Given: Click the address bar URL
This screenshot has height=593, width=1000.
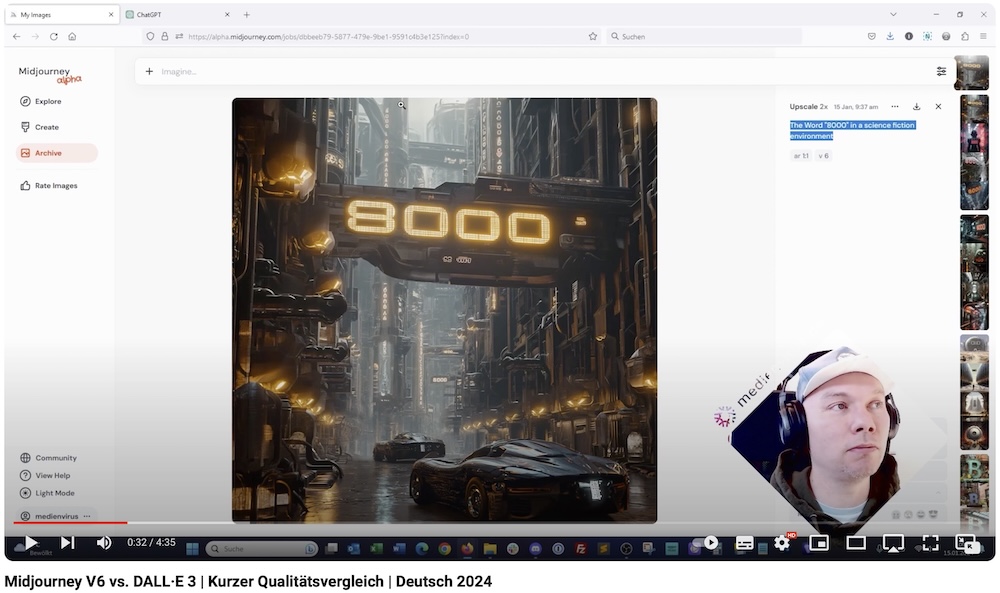Looking at the screenshot, I should tap(328, 36).
